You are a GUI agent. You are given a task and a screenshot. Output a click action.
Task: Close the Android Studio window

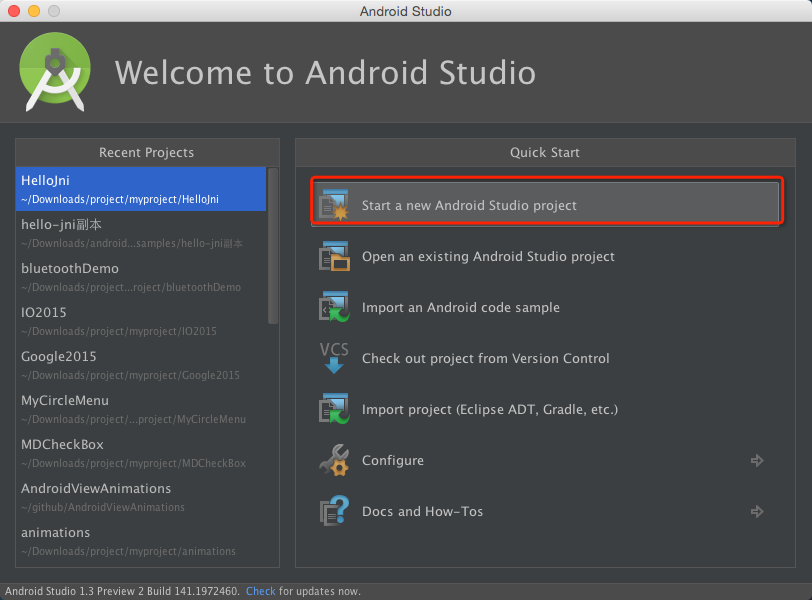point(14,11)
